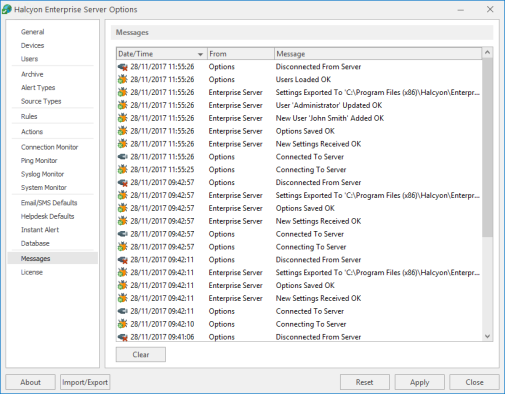The height and width of the screenshot is (394, 505).
Task: Go to the Users page
Action: click(x=29, y=59)
